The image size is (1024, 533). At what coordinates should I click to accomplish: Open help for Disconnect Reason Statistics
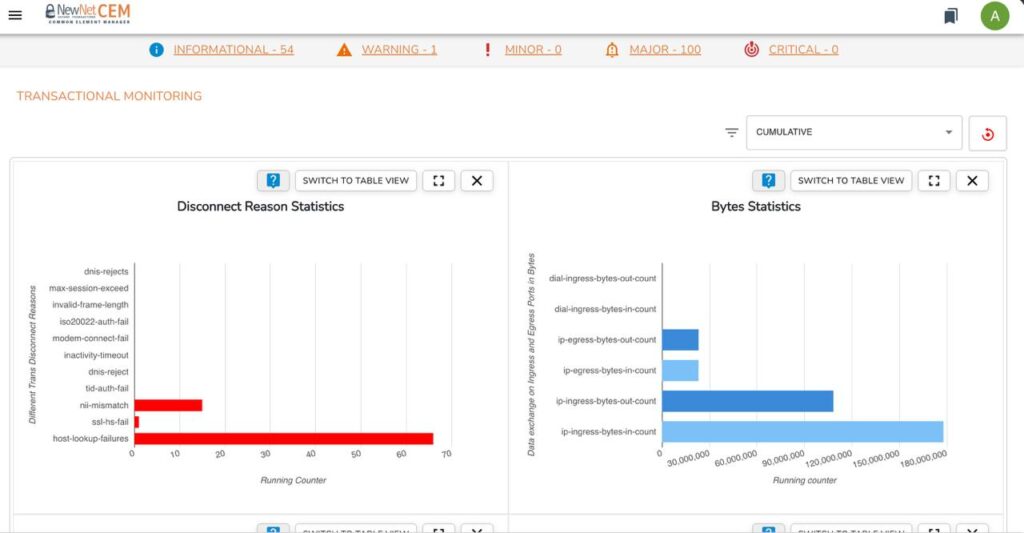click(x=273, y=181)
